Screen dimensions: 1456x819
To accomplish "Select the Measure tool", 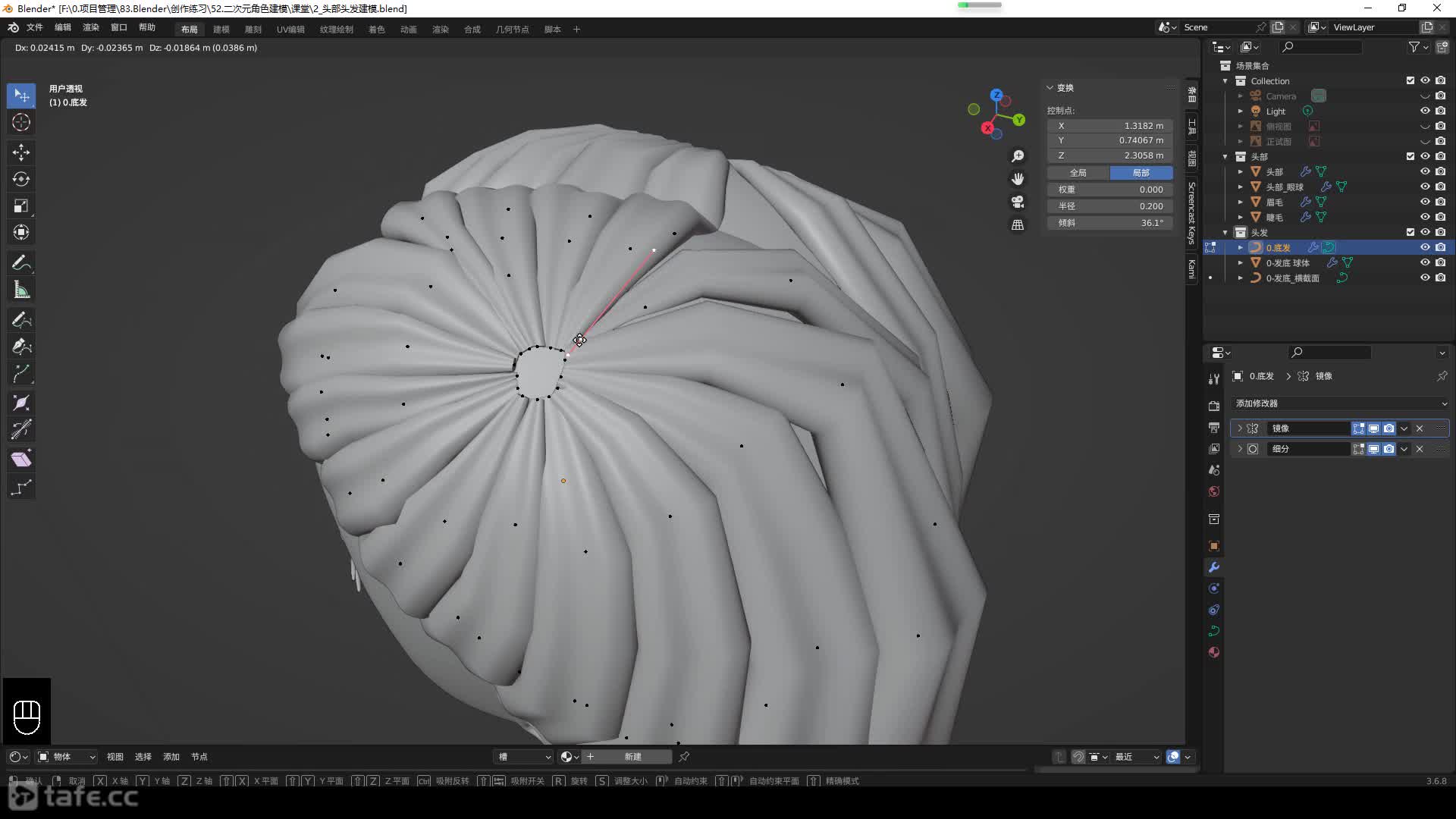I will pyautogui.click(x=21, y=290).
